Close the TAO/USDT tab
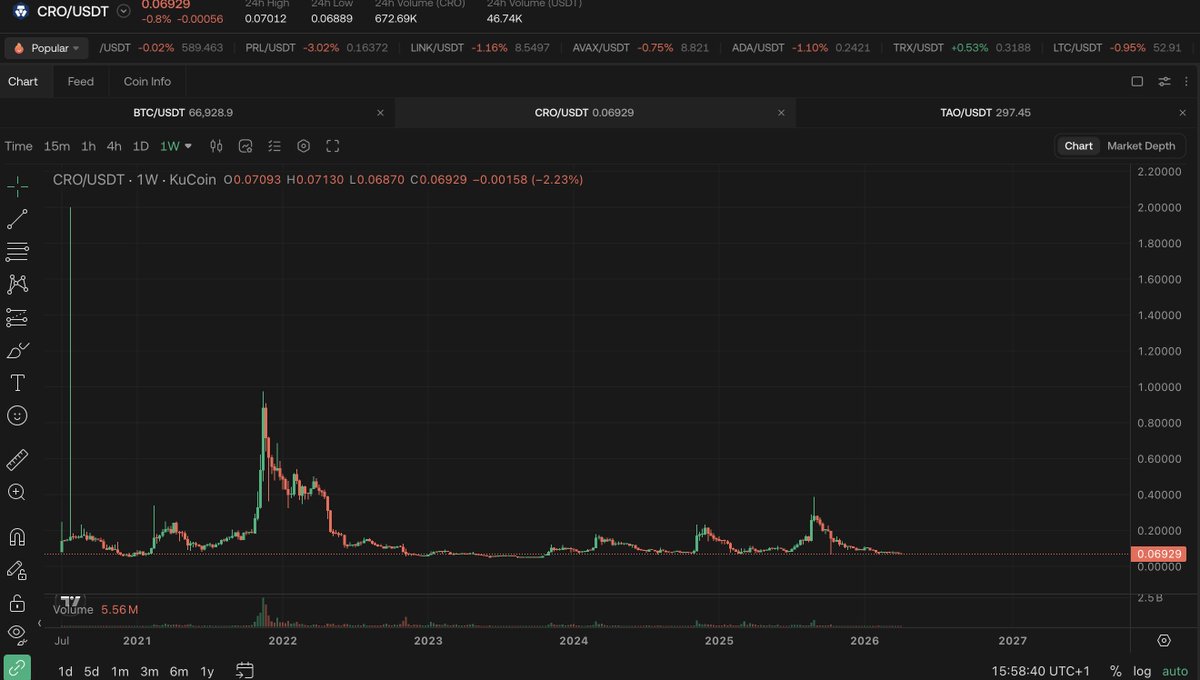This screenshot has height=680, width=1200. 1182,113
